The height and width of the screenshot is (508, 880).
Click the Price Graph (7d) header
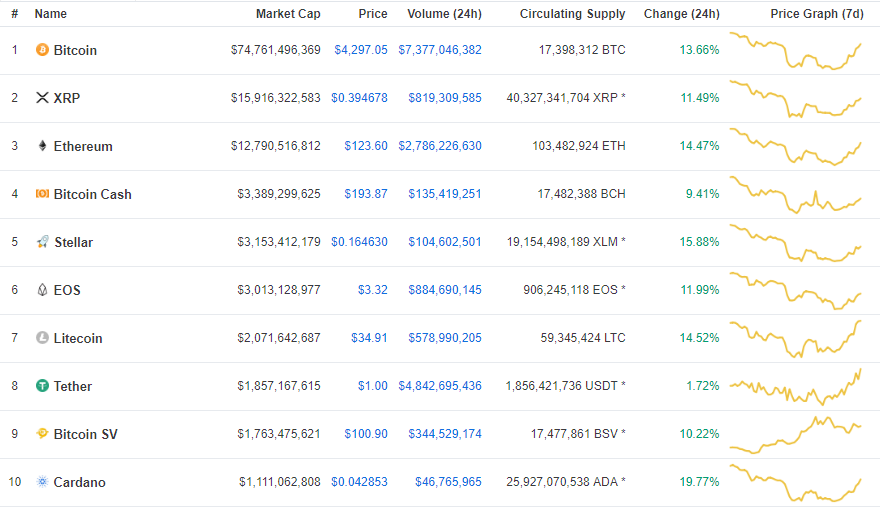click(817, 14)
